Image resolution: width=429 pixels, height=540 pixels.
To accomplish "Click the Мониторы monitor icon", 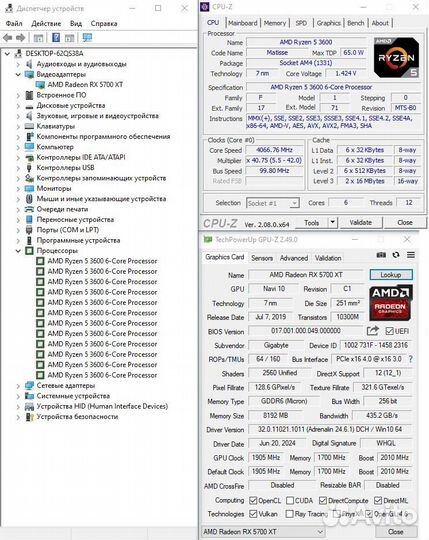I will click(30, 189).
